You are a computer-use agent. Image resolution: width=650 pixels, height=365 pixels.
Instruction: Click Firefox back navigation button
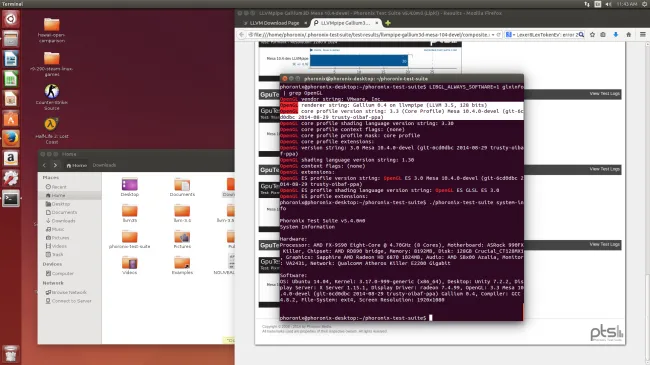[x=242, y=35]
